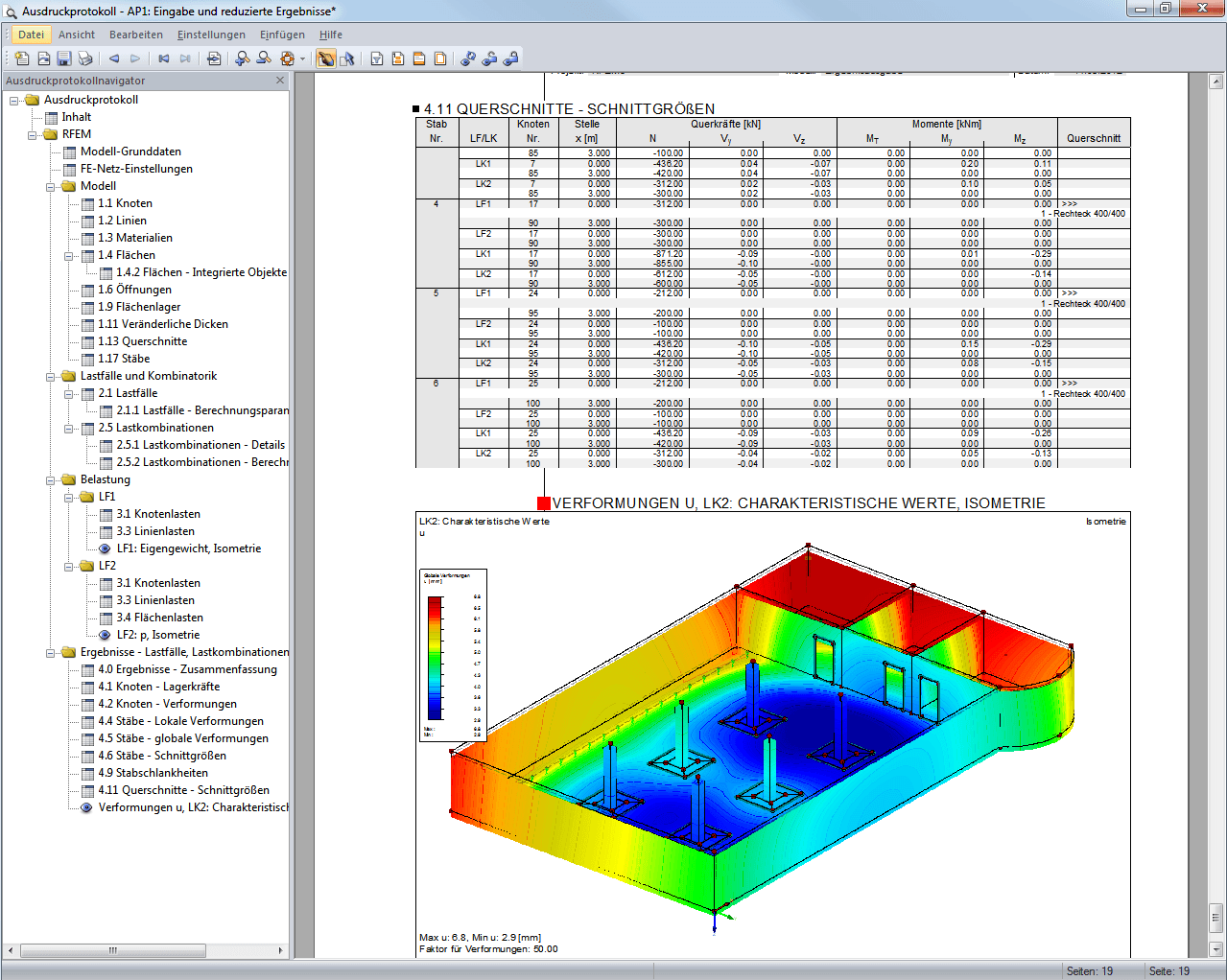The height and width of the screenshot is (980, 1227).
Task: Click the page filter funnel icon
Action: pyautogui.click(x=377, y=58)
